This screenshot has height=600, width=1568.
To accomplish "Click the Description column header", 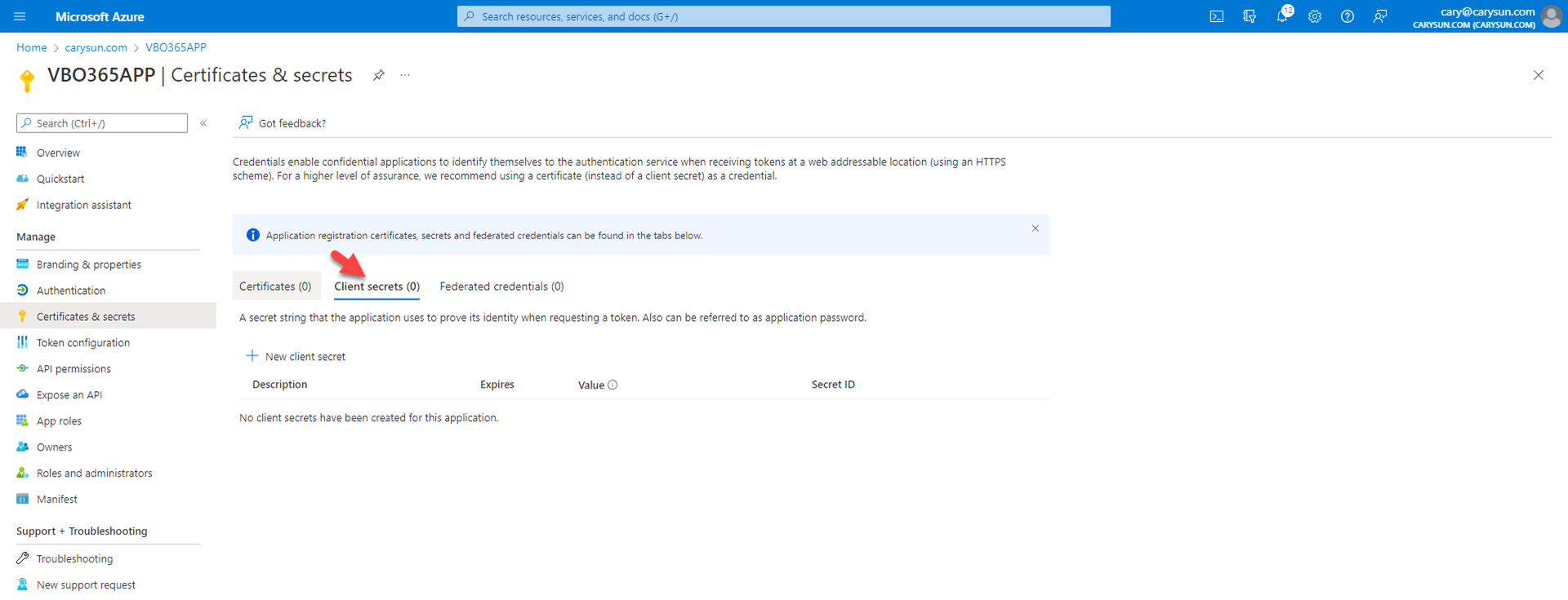I will [x=280, y=384].
